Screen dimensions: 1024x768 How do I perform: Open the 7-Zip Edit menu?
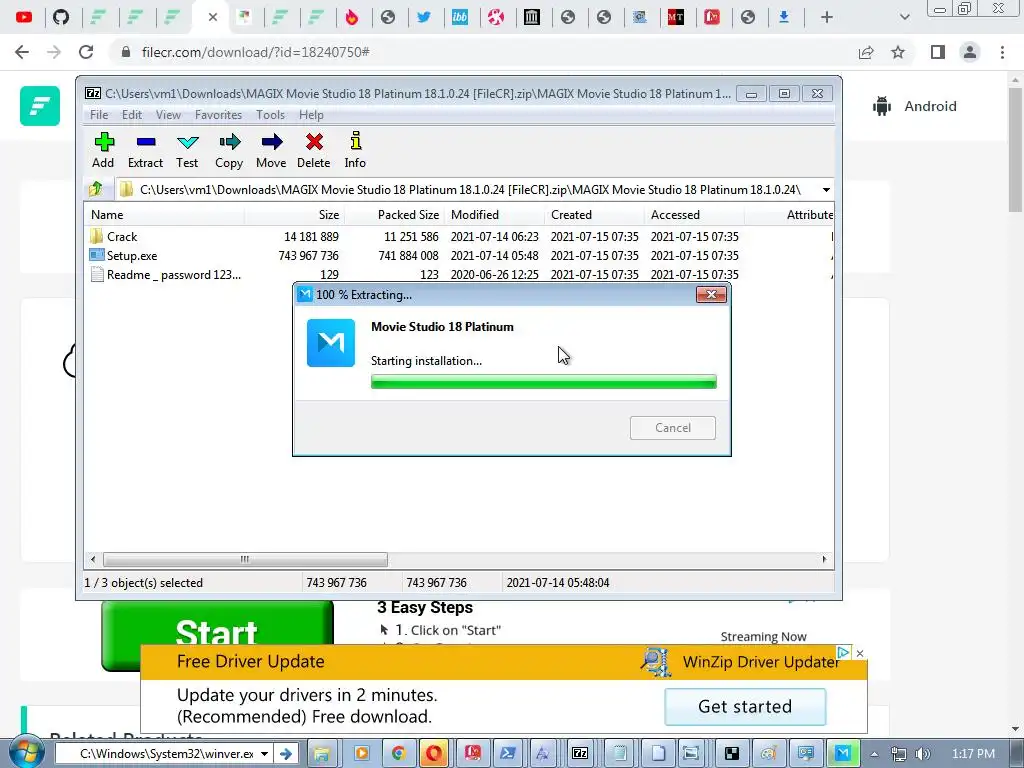click(131, 115)
